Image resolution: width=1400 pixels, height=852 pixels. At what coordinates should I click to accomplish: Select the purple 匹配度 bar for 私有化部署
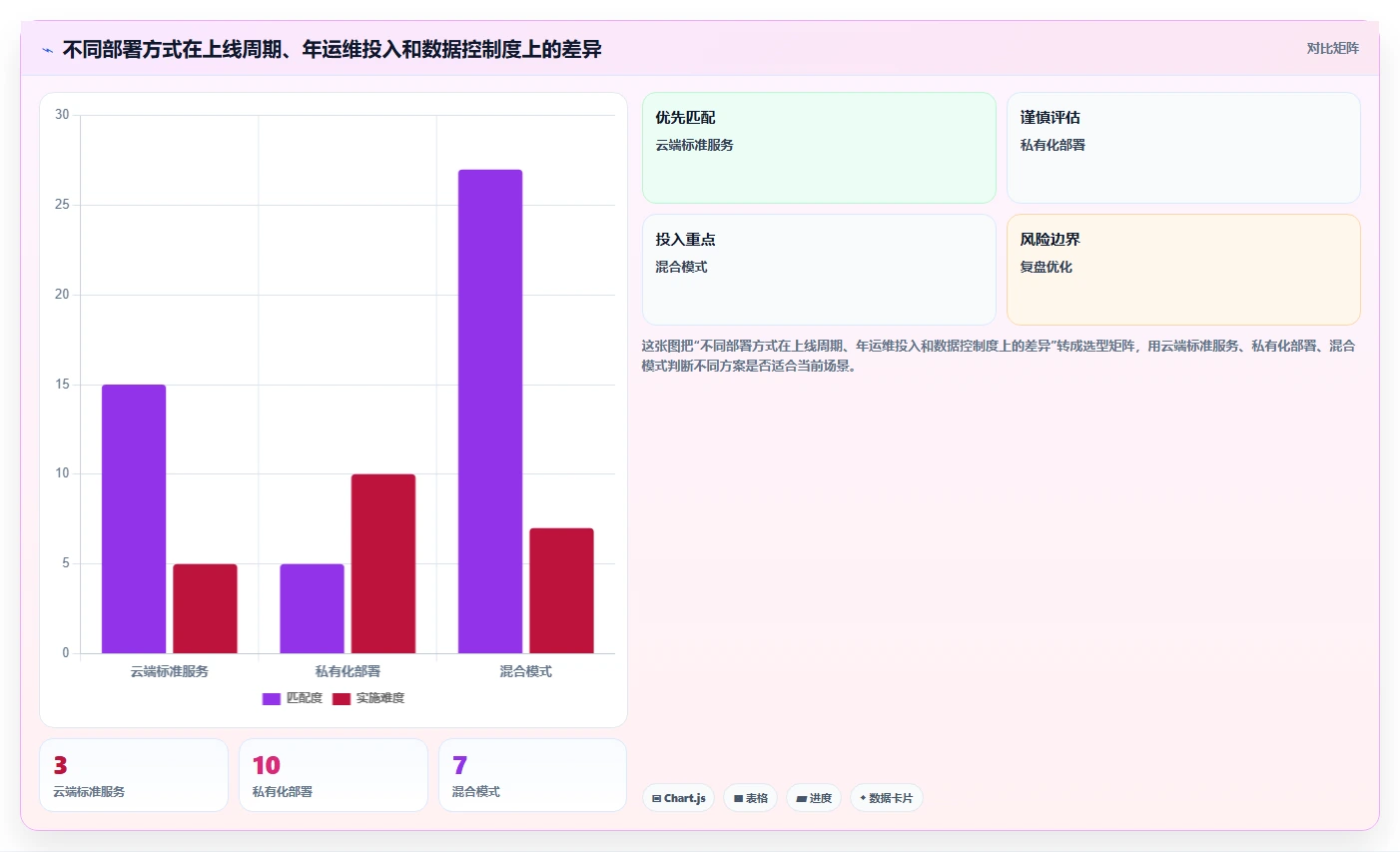[312, 609]
